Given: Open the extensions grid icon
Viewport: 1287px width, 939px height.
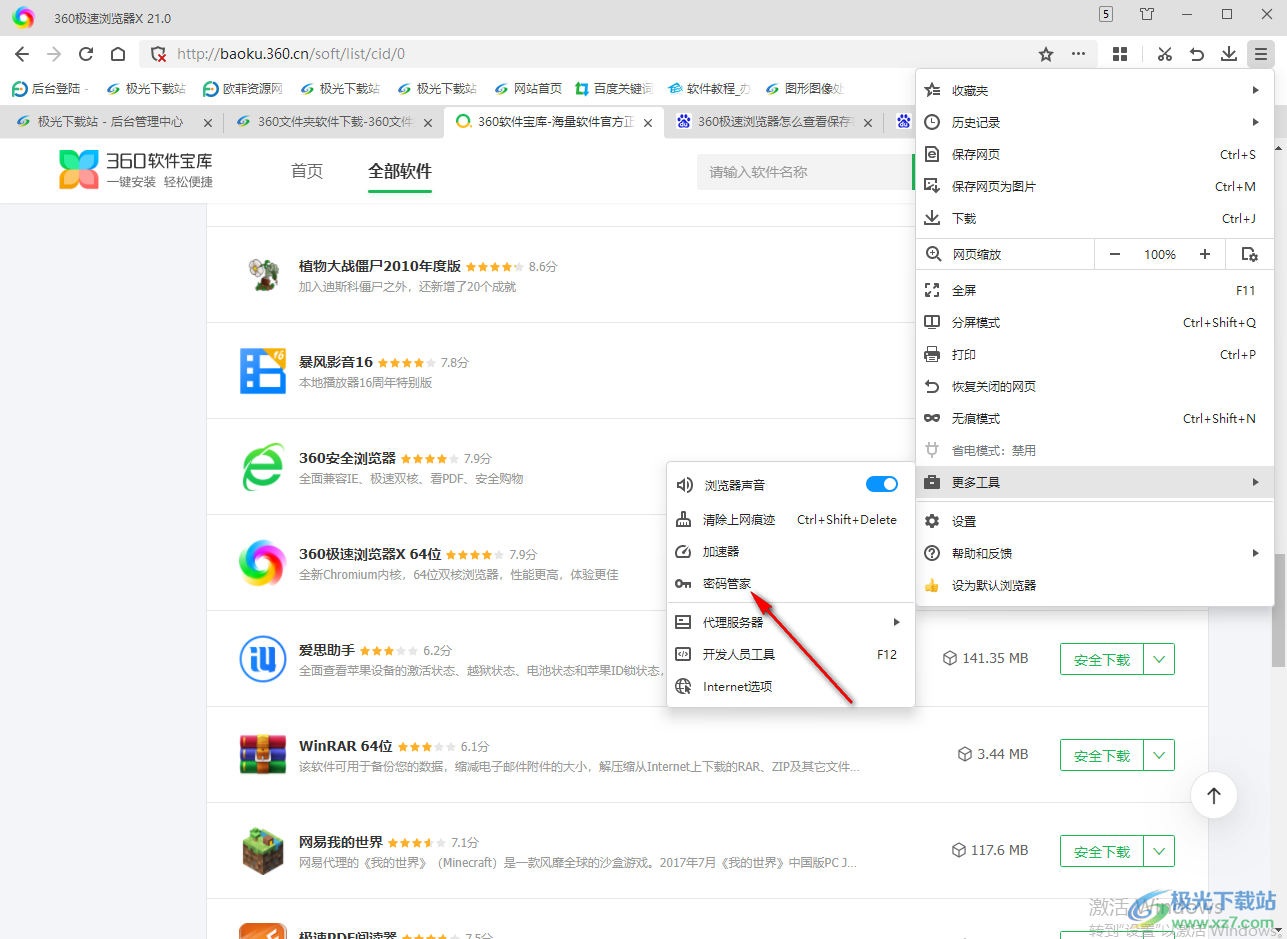Looking at the screenshot, I should coord(1121,54).
